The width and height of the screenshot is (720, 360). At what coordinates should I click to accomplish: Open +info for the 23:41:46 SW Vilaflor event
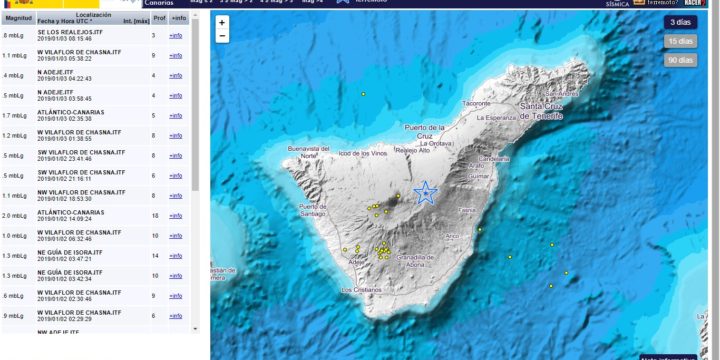pos(175,156)
